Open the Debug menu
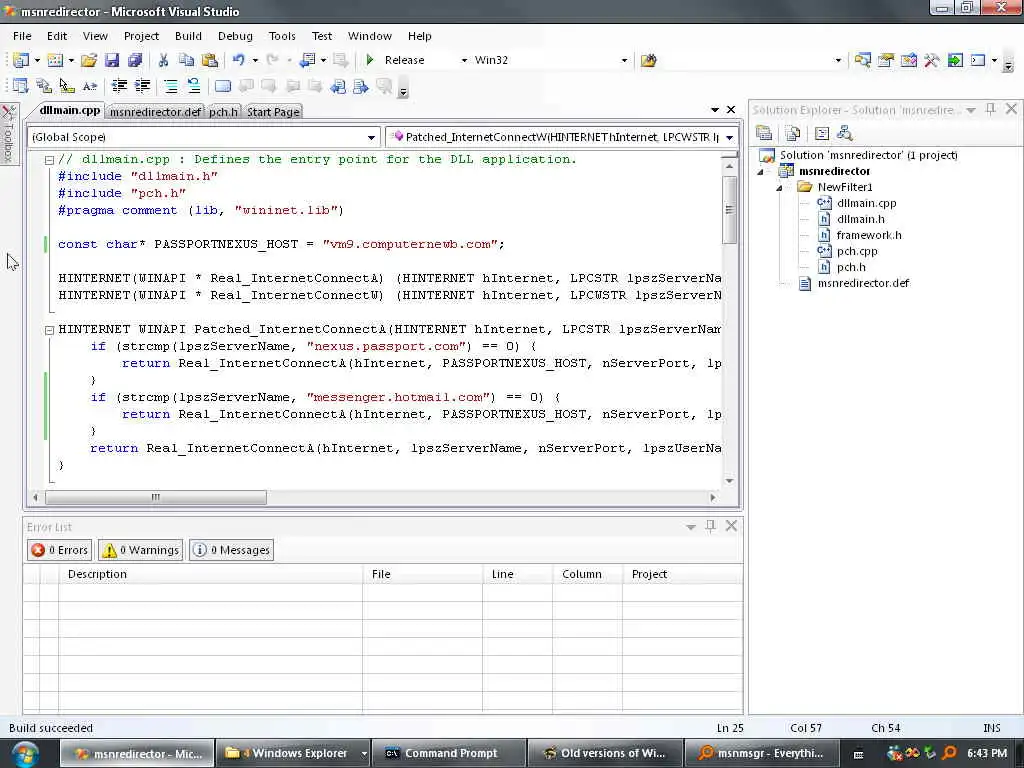1024x768 pixels. click(x=235, y=36)
